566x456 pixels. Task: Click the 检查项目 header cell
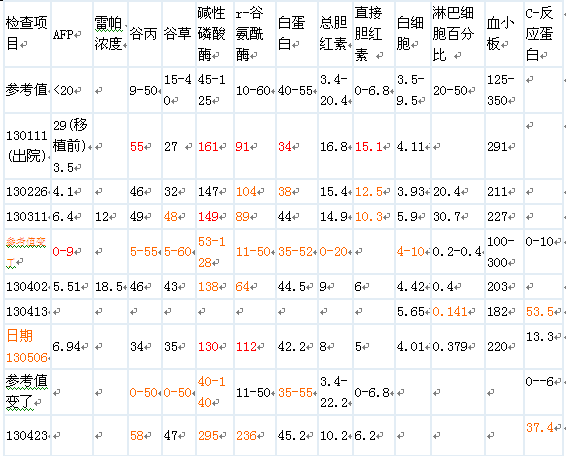tap(27, 34)
